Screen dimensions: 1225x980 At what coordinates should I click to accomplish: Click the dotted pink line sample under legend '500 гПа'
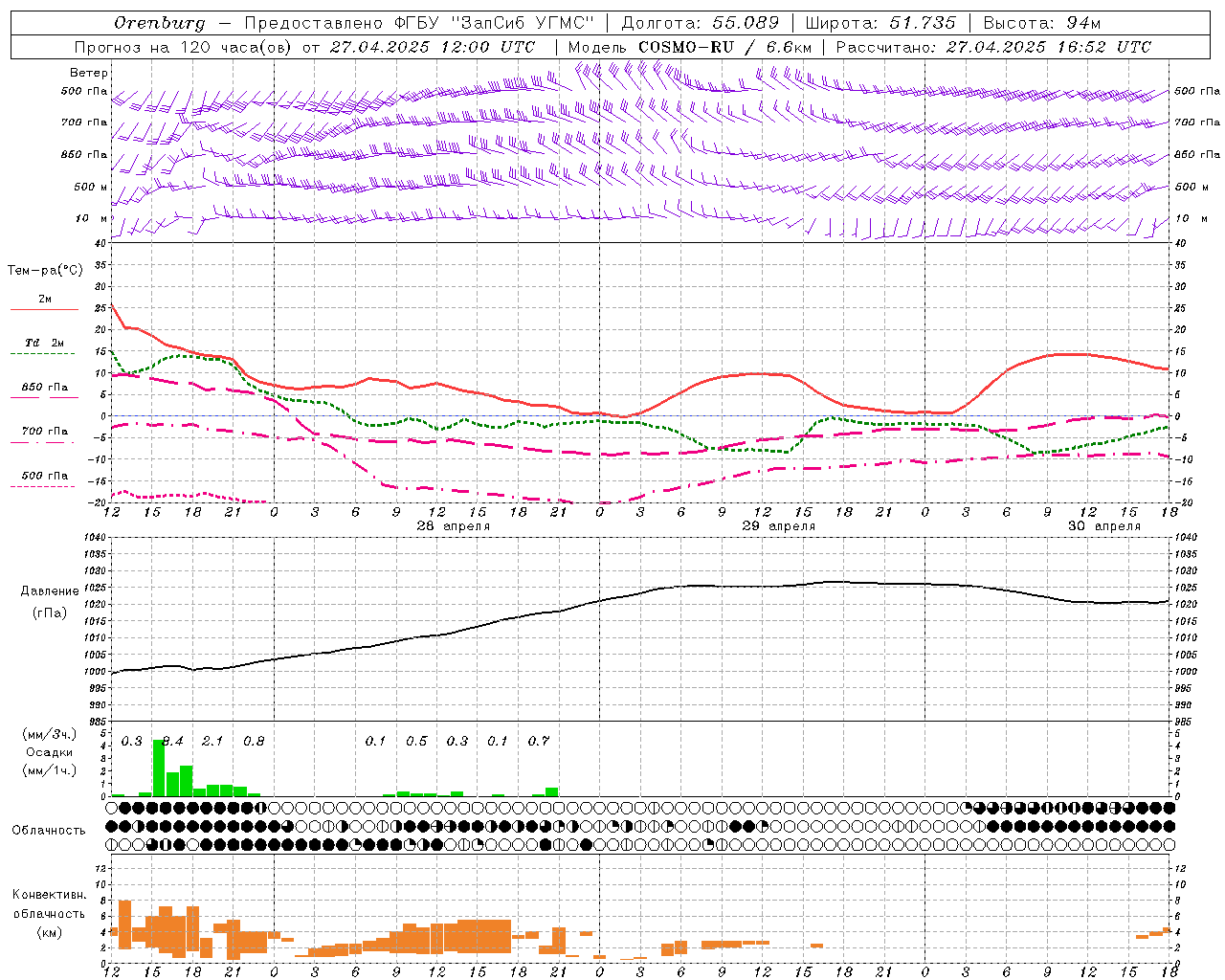pos(43,486)
